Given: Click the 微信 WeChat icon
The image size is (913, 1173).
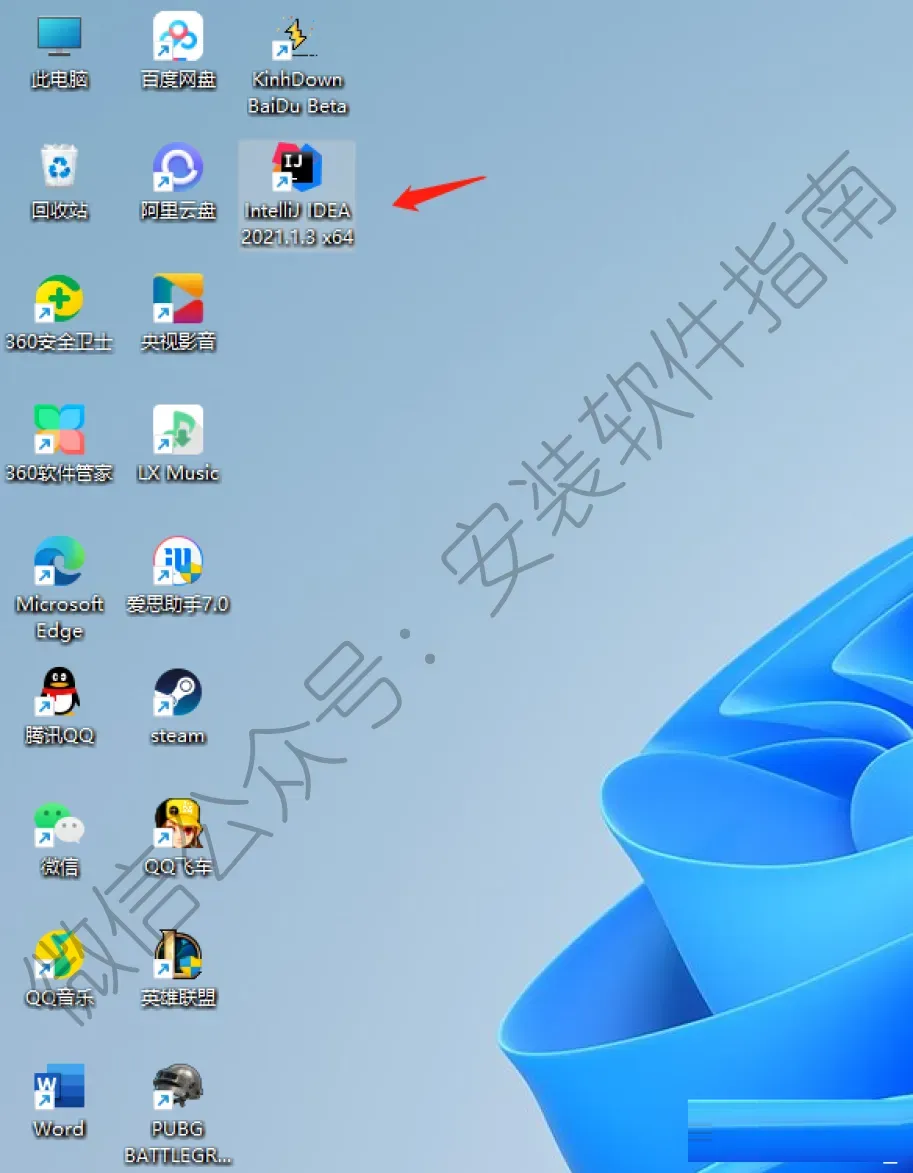Looking at the screenshot, I should [x=59, y=824].
